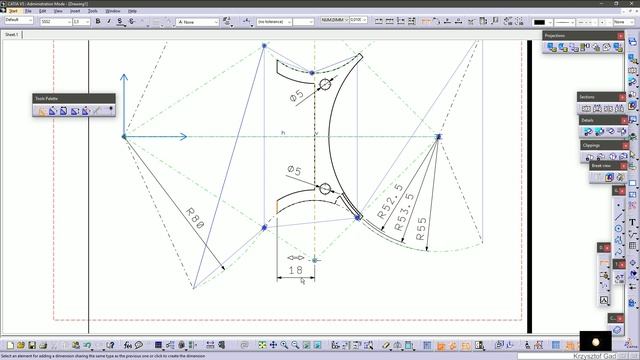Click first detail view icon in Details toolbar
Image resolution: width=640 pixels, height=360 pixels.
[x=588, y=131]
